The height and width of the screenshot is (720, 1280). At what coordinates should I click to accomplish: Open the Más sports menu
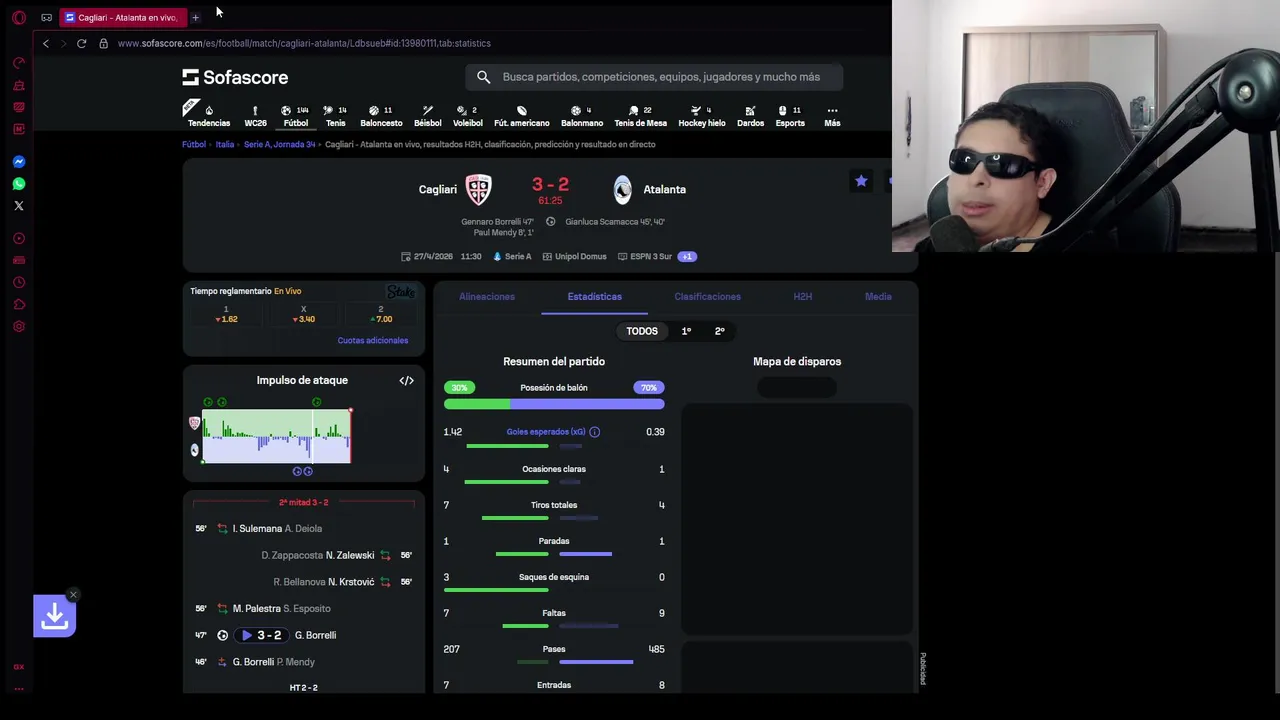point(832,116)
